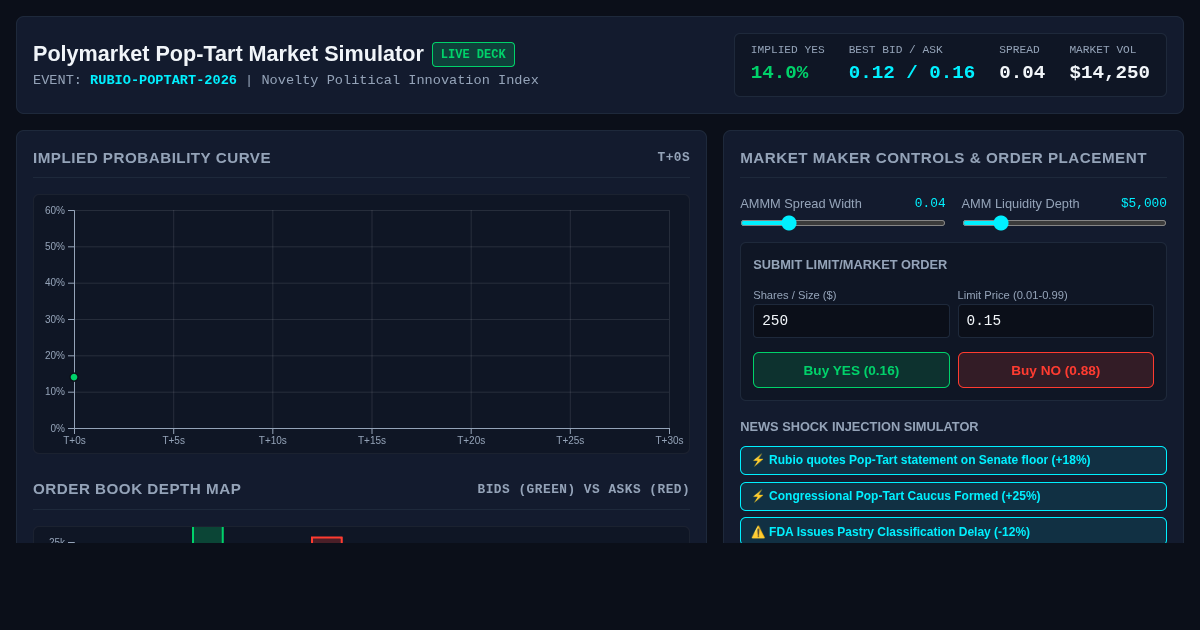Click the NEWS SHOCK INJECTION SIMULATOR heading

[859, 426]
